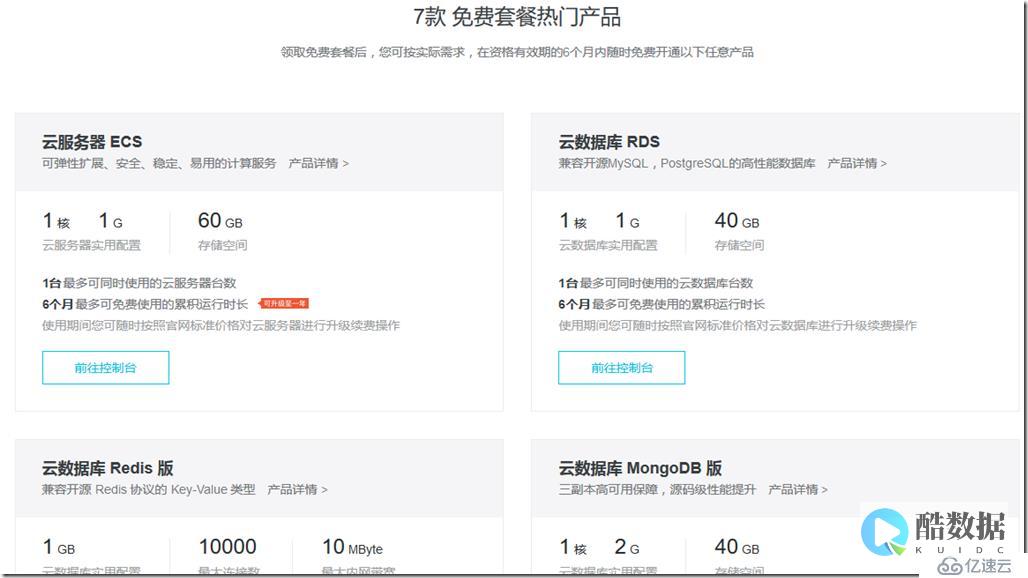Click the 1 GB value in Redis card
The width and height of the screenshot is (1028, 578).
(59, 547)
